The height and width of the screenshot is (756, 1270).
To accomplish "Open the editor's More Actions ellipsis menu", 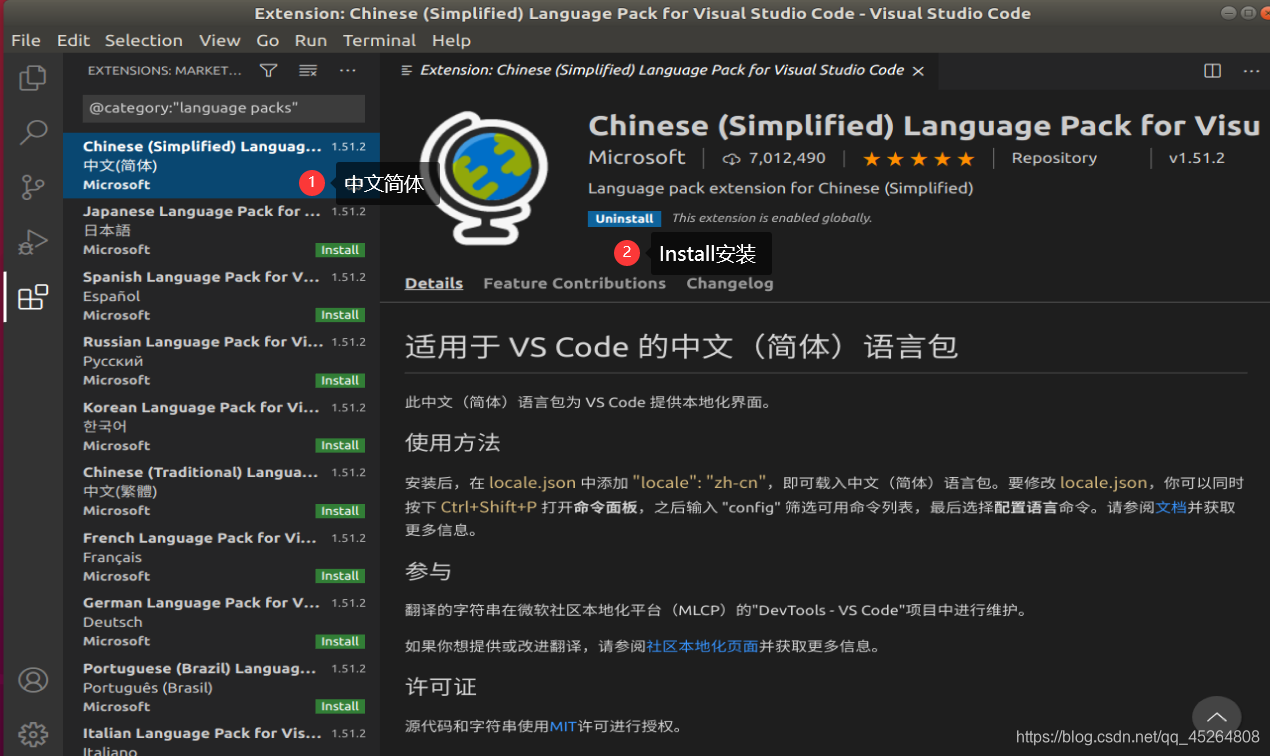I will tap(1252, 70).
